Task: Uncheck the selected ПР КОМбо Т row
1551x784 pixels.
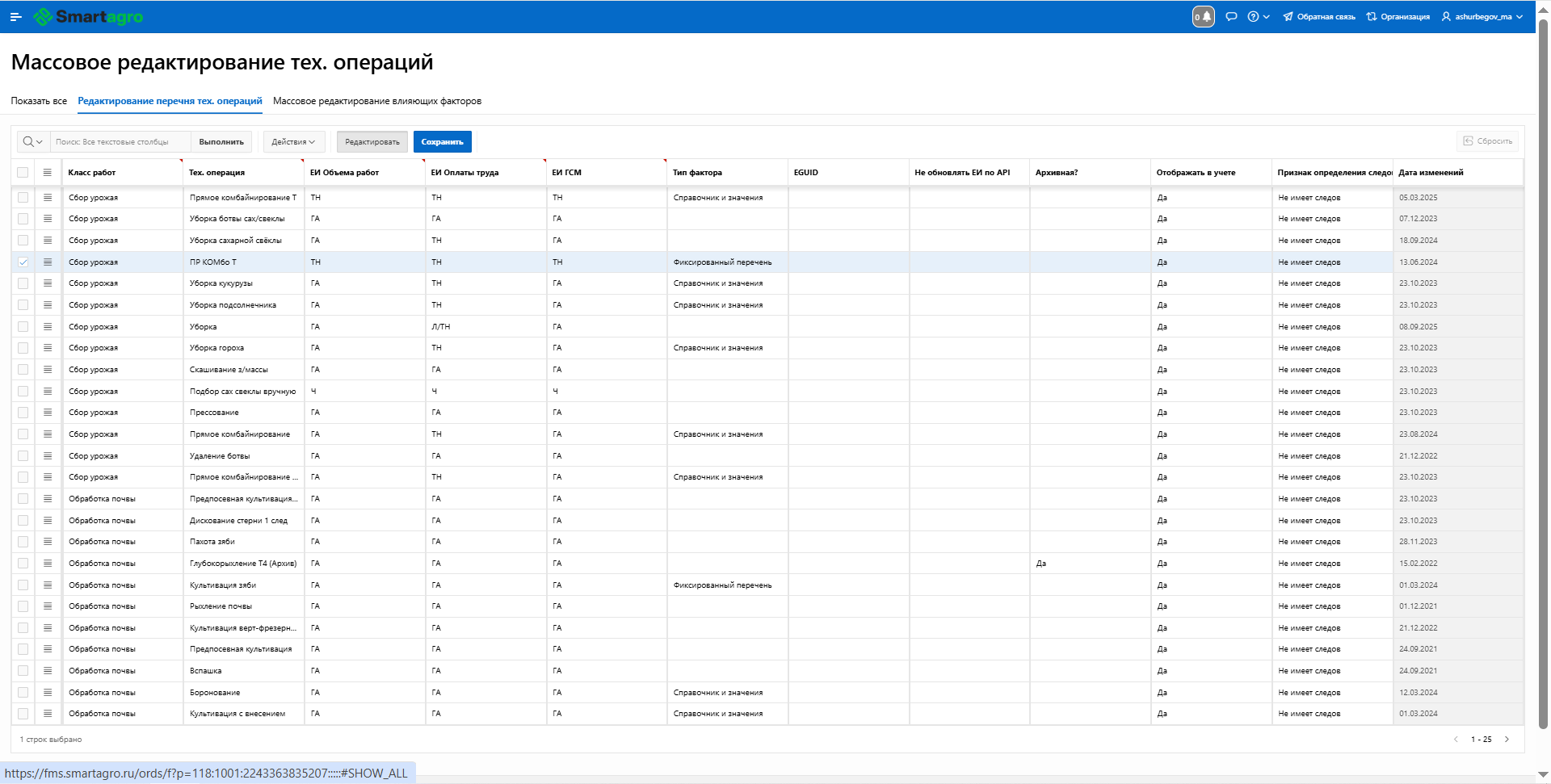Action: point(23,262)
